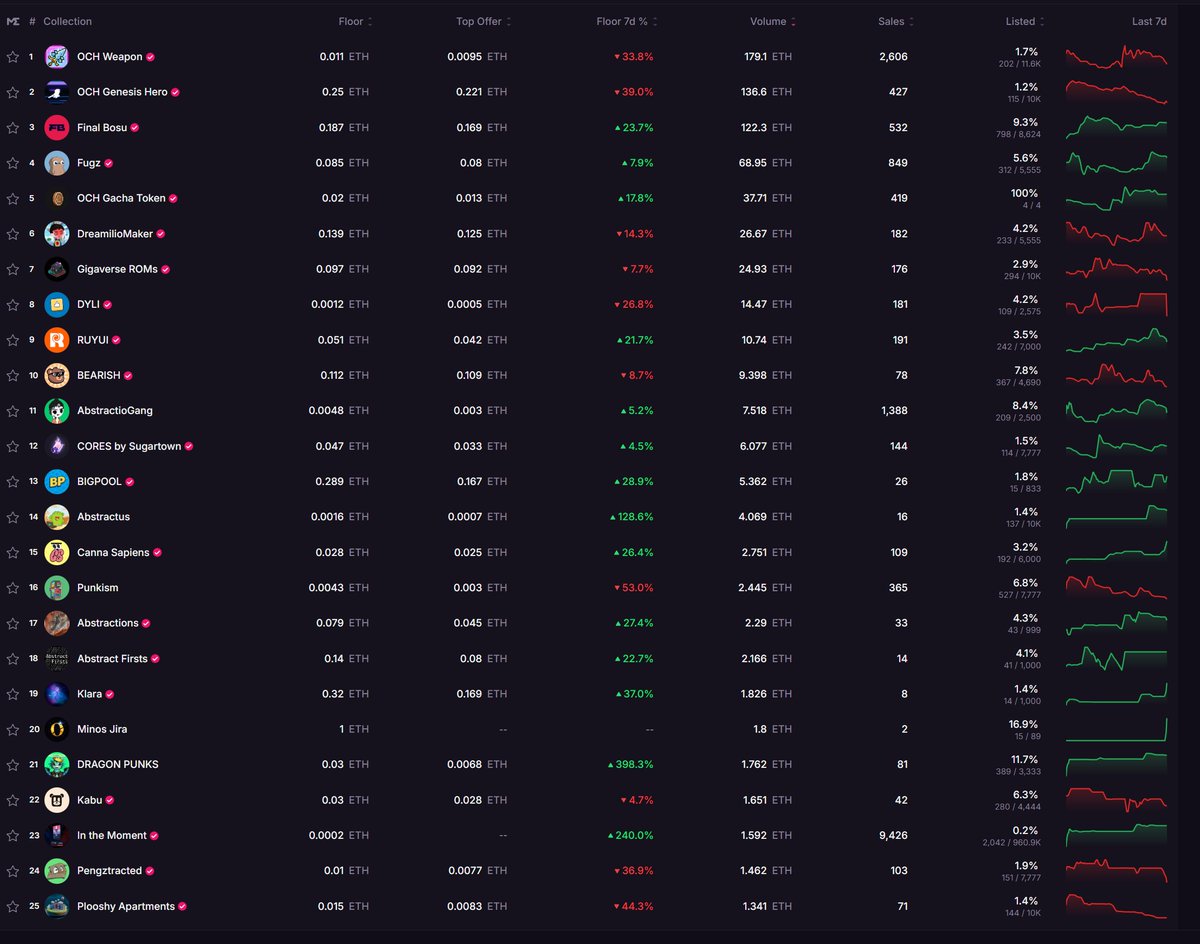This screenshot has height=944, width=1200.
Task: Open the OCH Weapon collection link
Action: (109, 57)
